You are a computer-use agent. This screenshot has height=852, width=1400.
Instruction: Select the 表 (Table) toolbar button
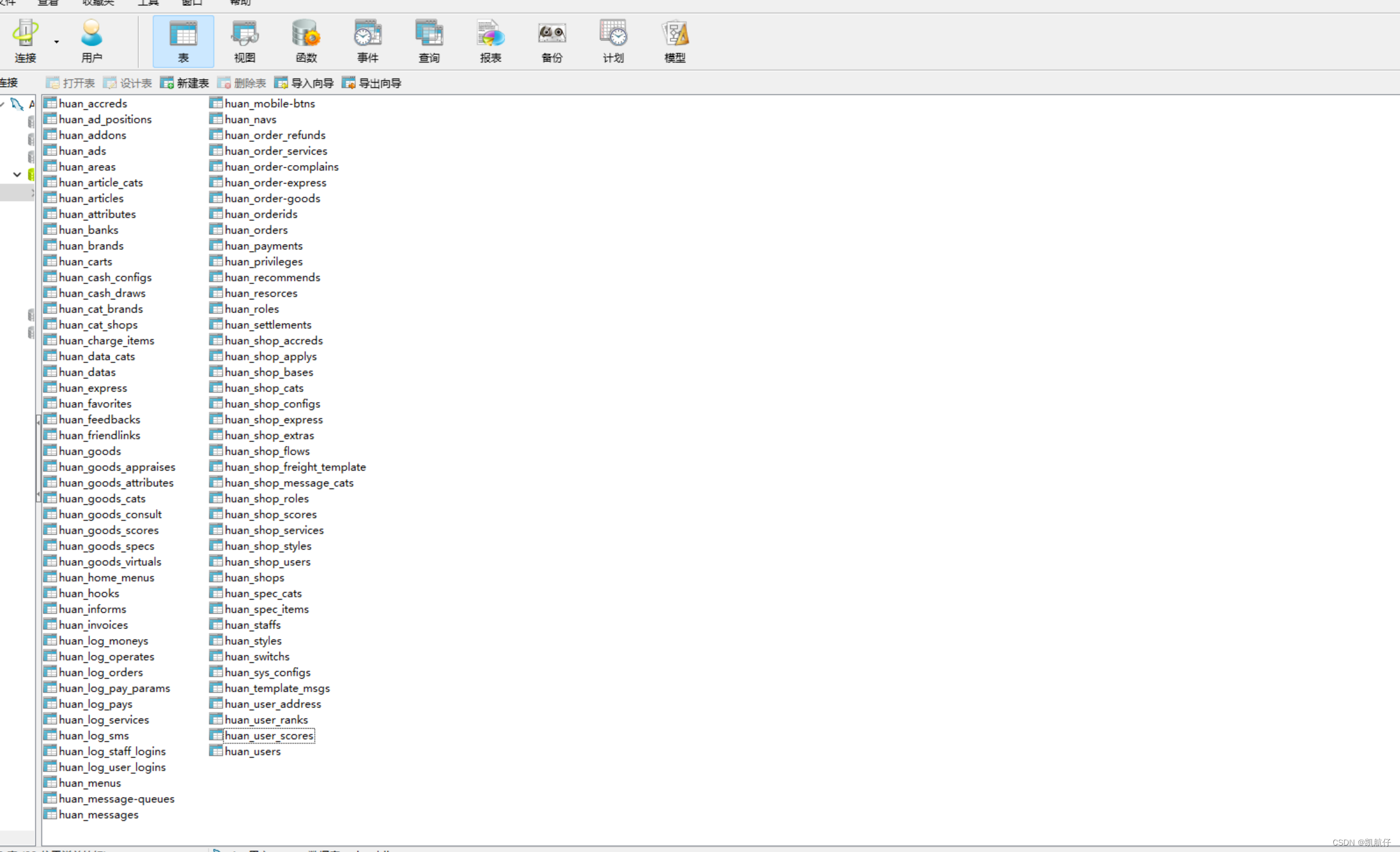(183, 40)
